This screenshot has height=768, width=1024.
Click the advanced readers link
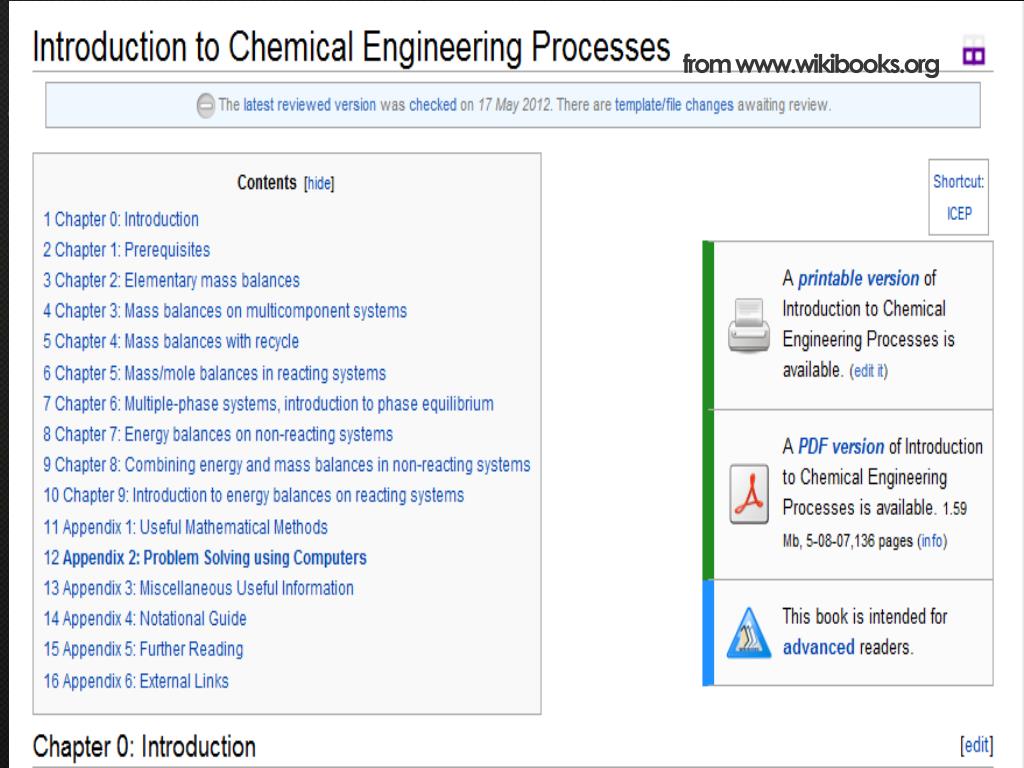click(818, 647)
